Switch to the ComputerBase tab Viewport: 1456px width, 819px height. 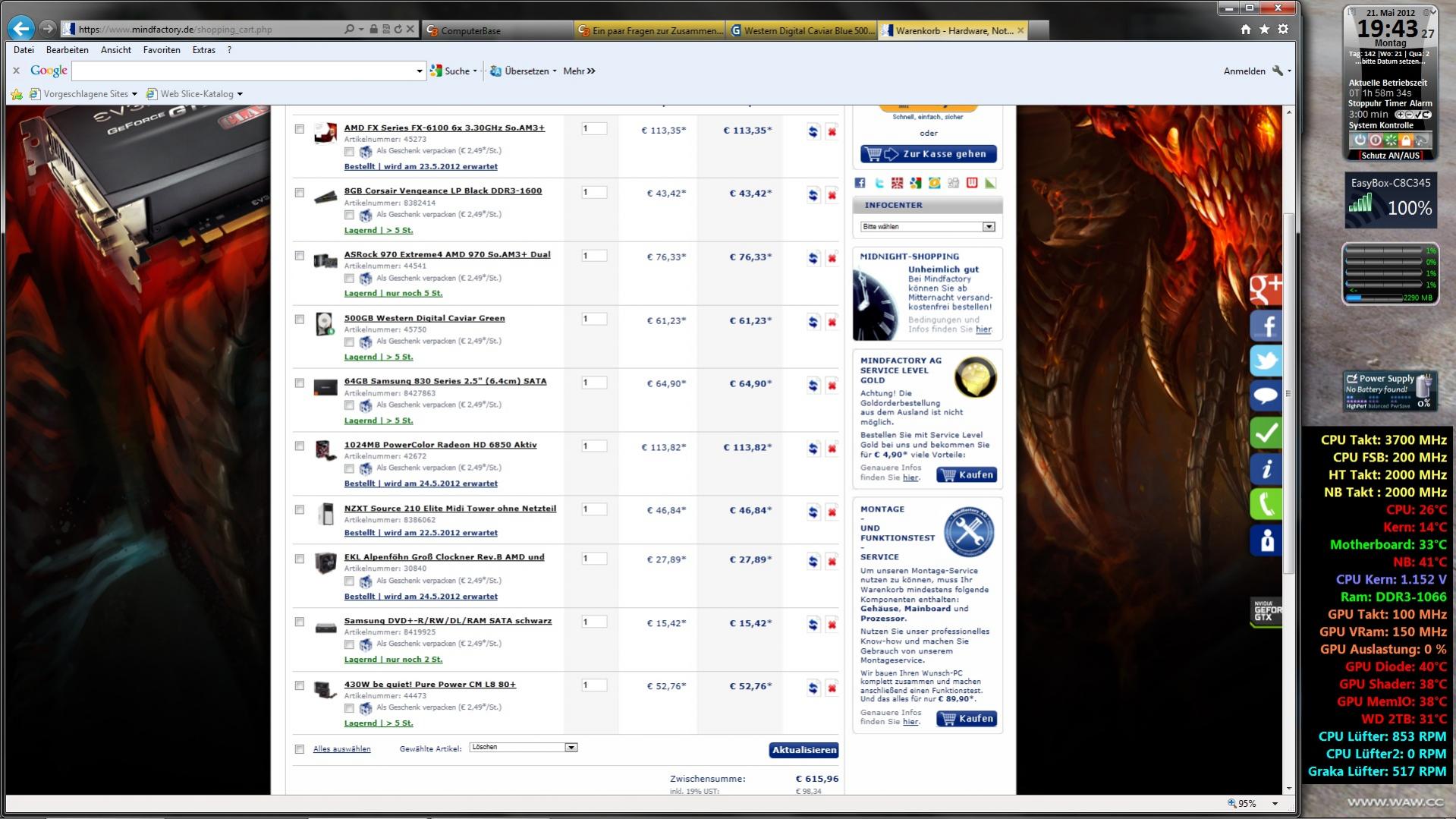point(497,30)
